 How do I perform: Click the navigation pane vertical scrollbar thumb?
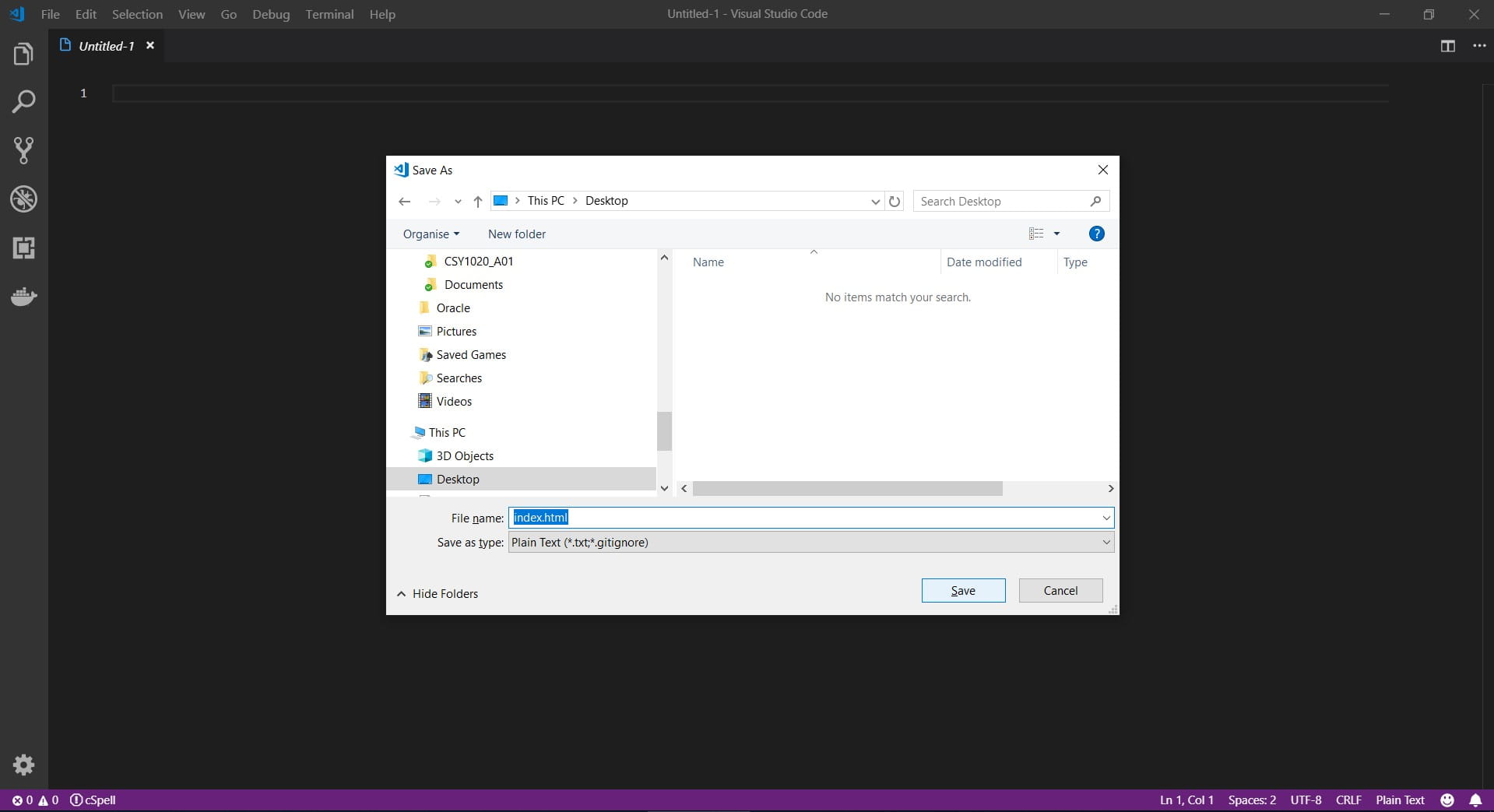tap(664, 431)
